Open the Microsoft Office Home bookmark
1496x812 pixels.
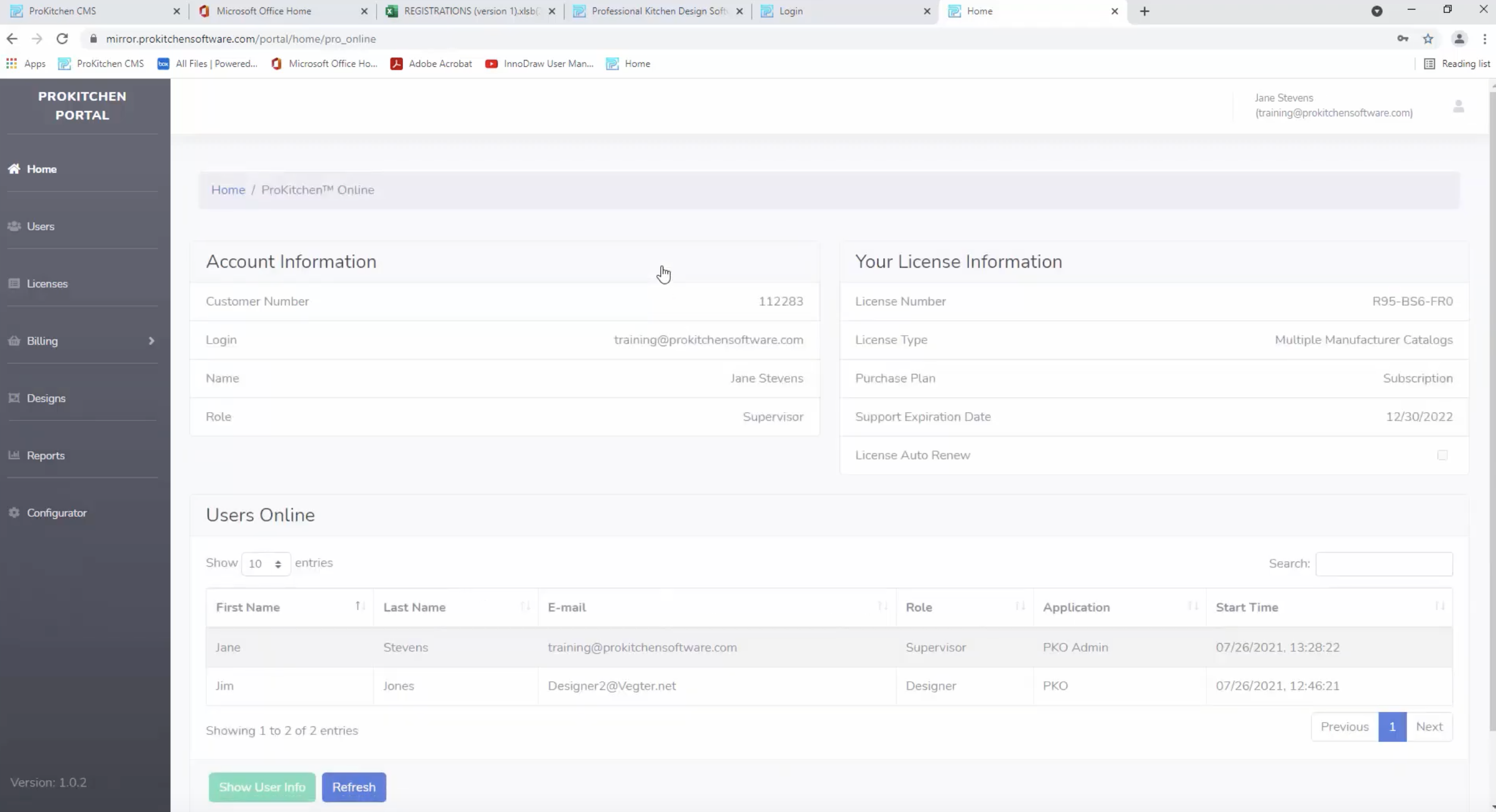(x=324, y=64)
